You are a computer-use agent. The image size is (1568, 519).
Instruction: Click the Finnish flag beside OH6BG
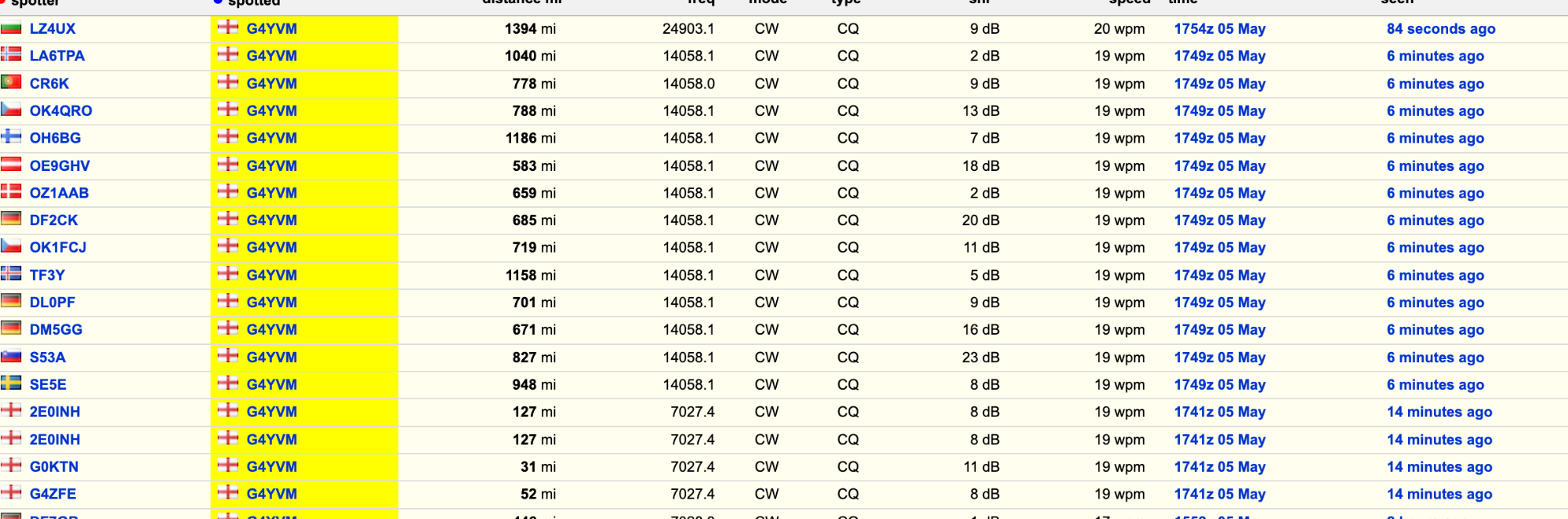click(11, 136)
